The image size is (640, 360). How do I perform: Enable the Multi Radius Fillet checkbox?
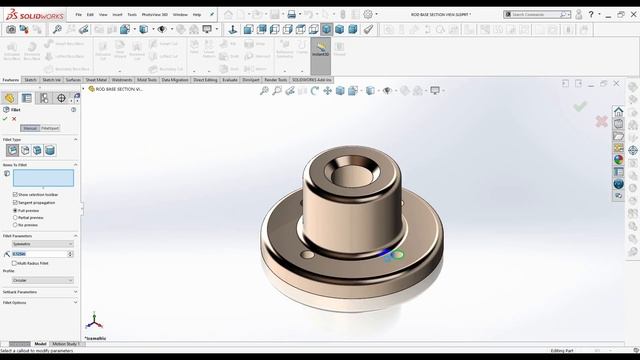pyautogui.click(x=14, y=263)
